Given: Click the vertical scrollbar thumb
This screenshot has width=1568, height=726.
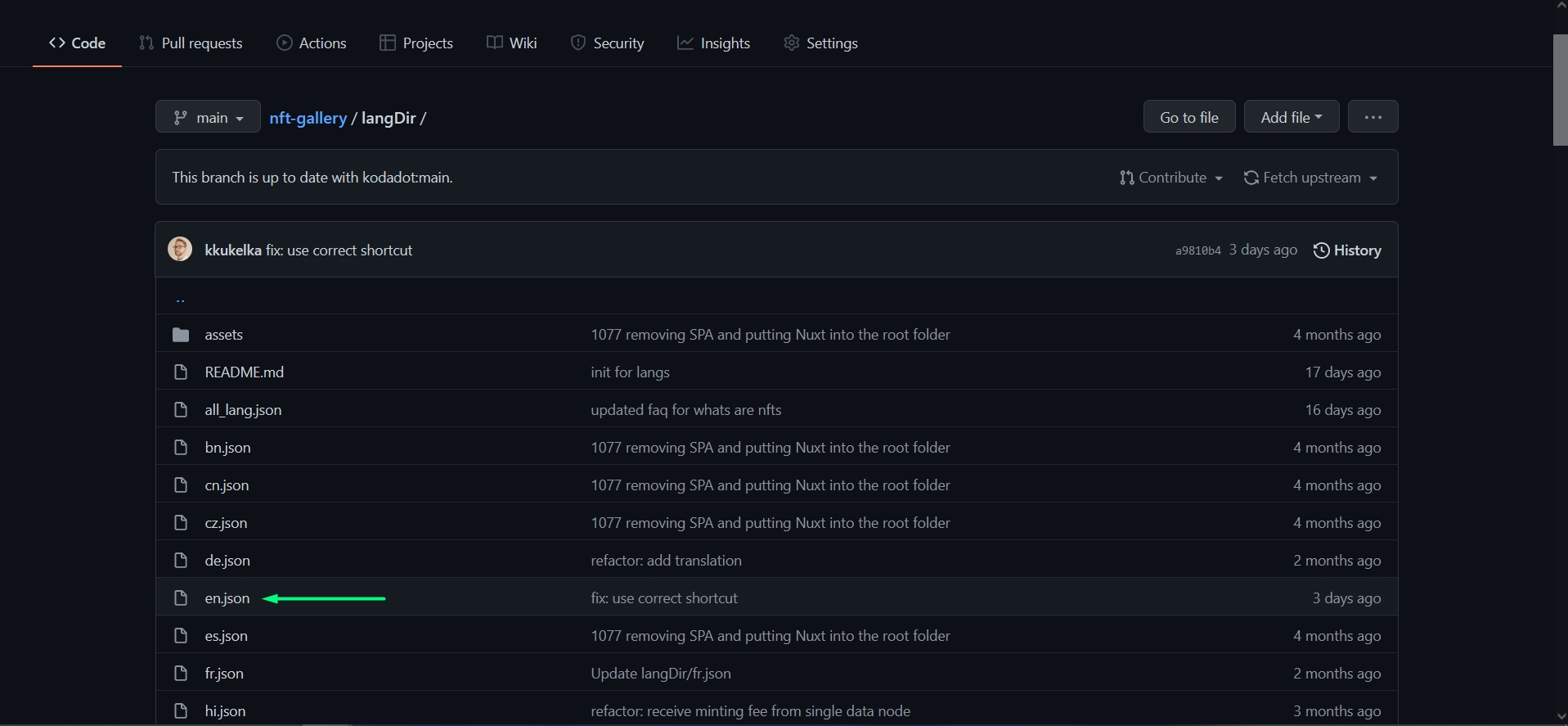Looking at the screenshot, I should (1559, 90).
